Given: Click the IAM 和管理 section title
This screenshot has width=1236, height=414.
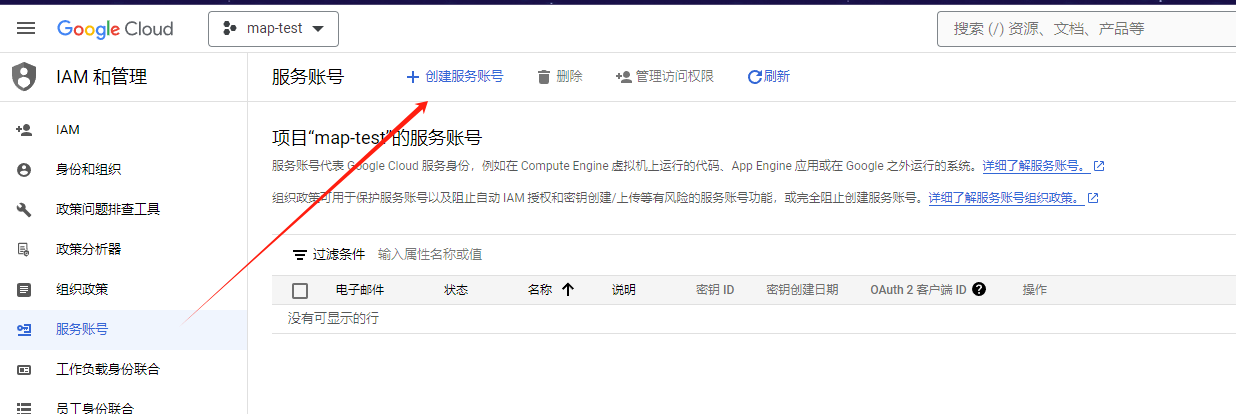Looking at the screenshot, I should 102,77.
